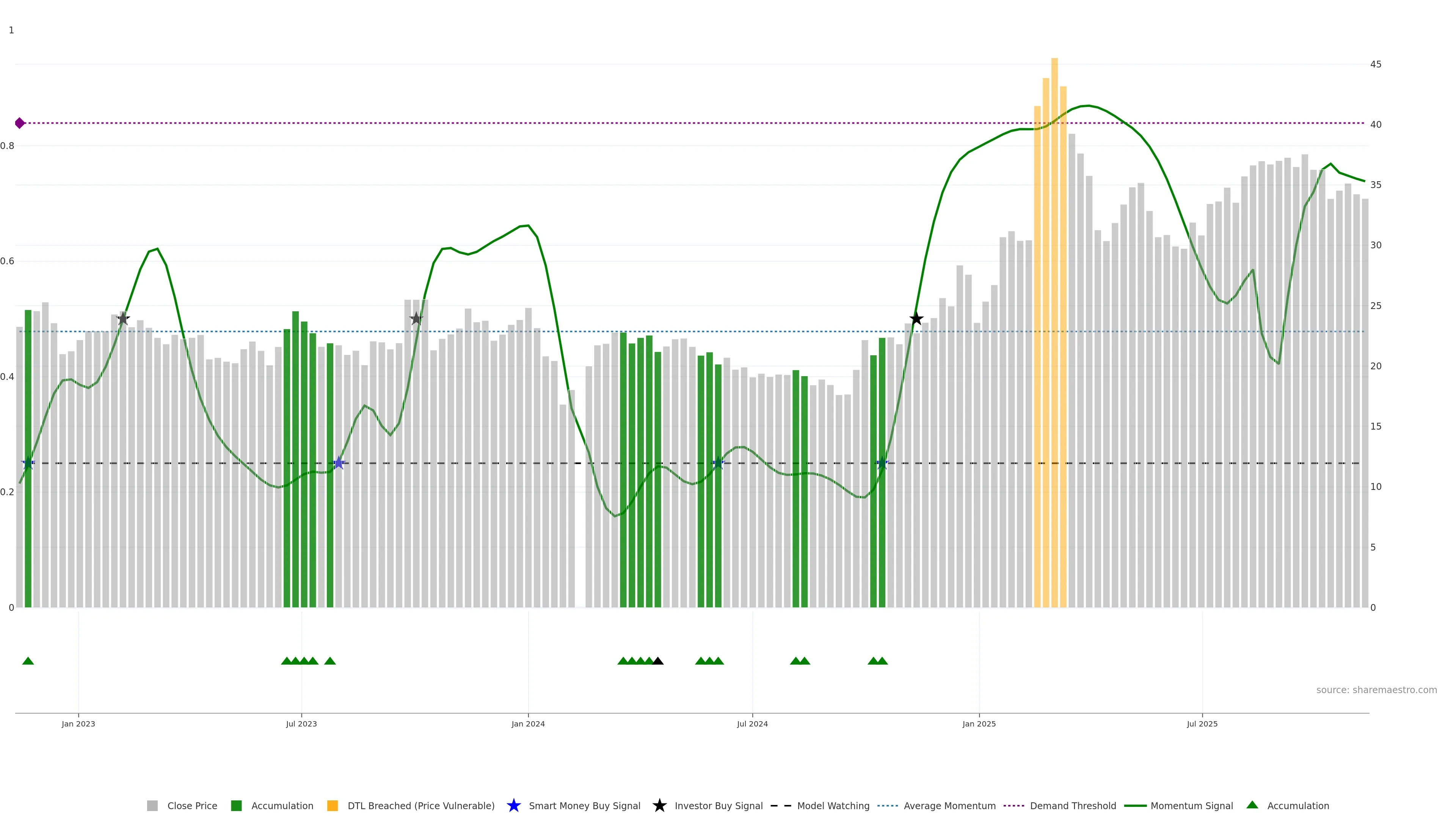Screen dimensions: 1456x819
Task: Toggle DTL Breached series in legend
Action: click(x=420, y=805)
